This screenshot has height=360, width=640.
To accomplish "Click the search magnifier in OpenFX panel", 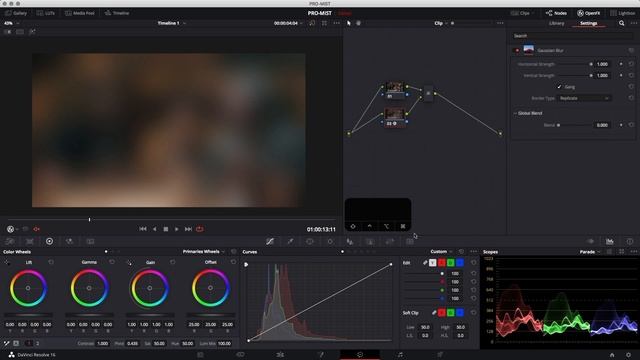I will (x=621, y=23).
